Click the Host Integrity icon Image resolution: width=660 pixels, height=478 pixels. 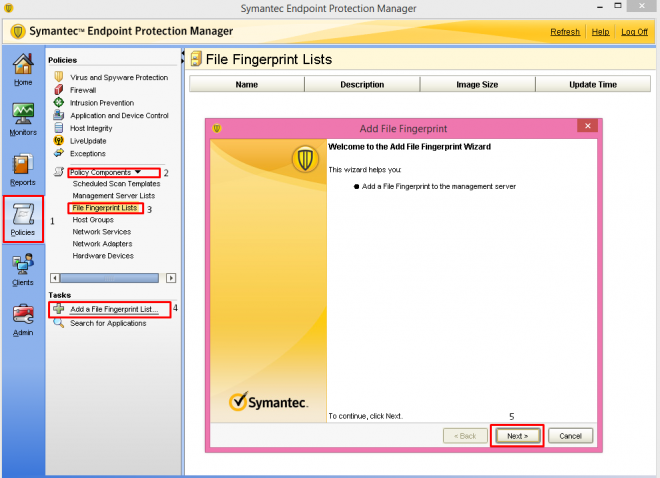click(x=59, y=127)
